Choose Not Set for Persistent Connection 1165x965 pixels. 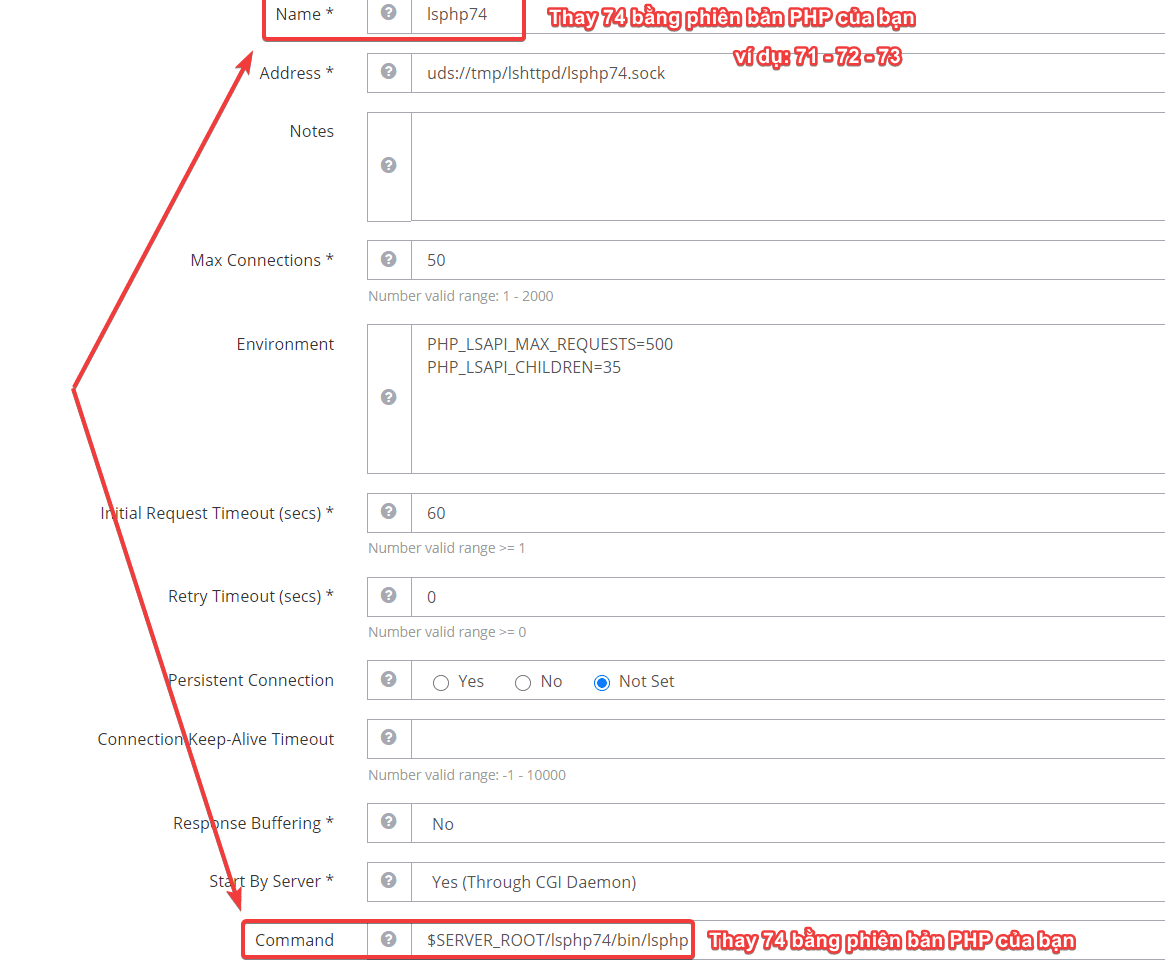[x=601, y=682]
